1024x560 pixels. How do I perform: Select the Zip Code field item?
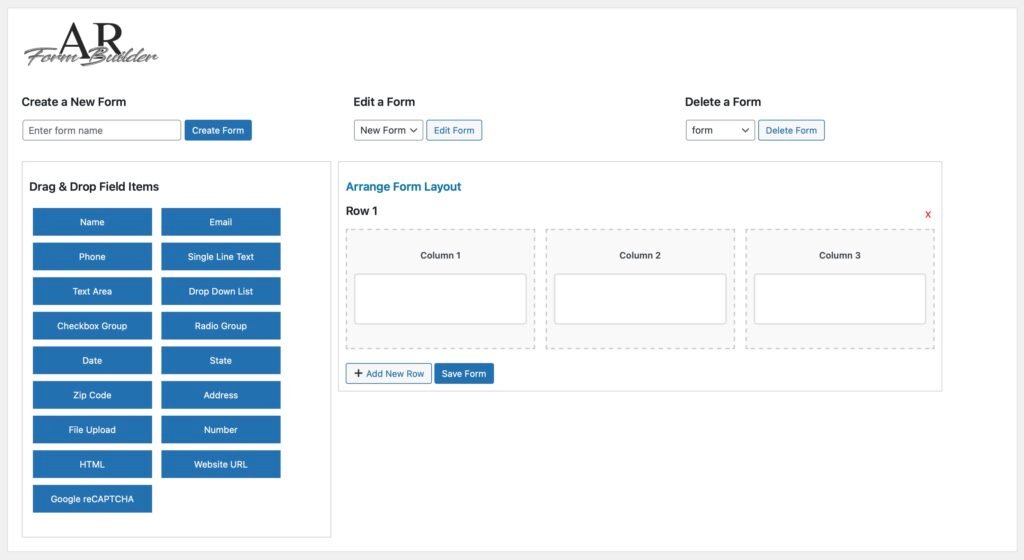pos(92,395)
